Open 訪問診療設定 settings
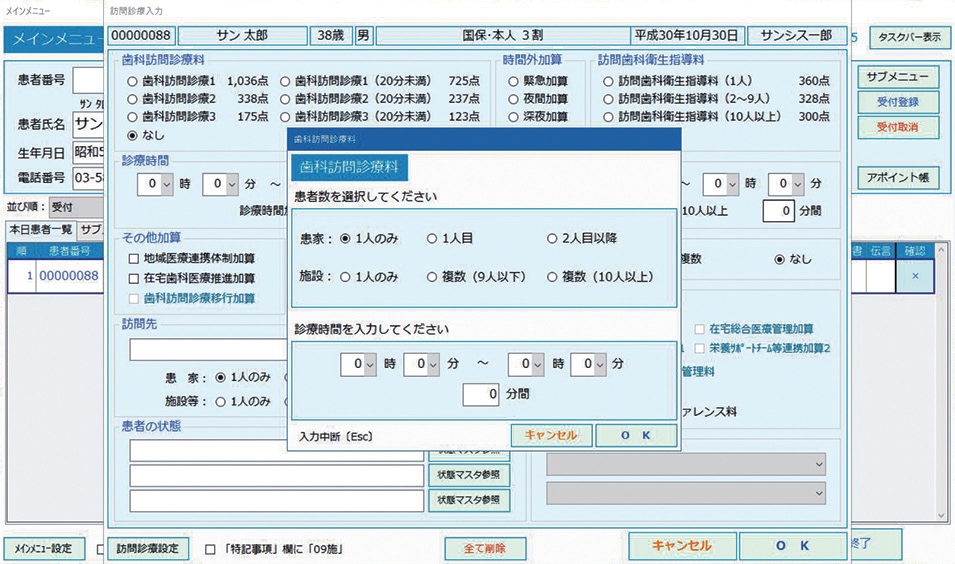955x564 pixels. 147,548
